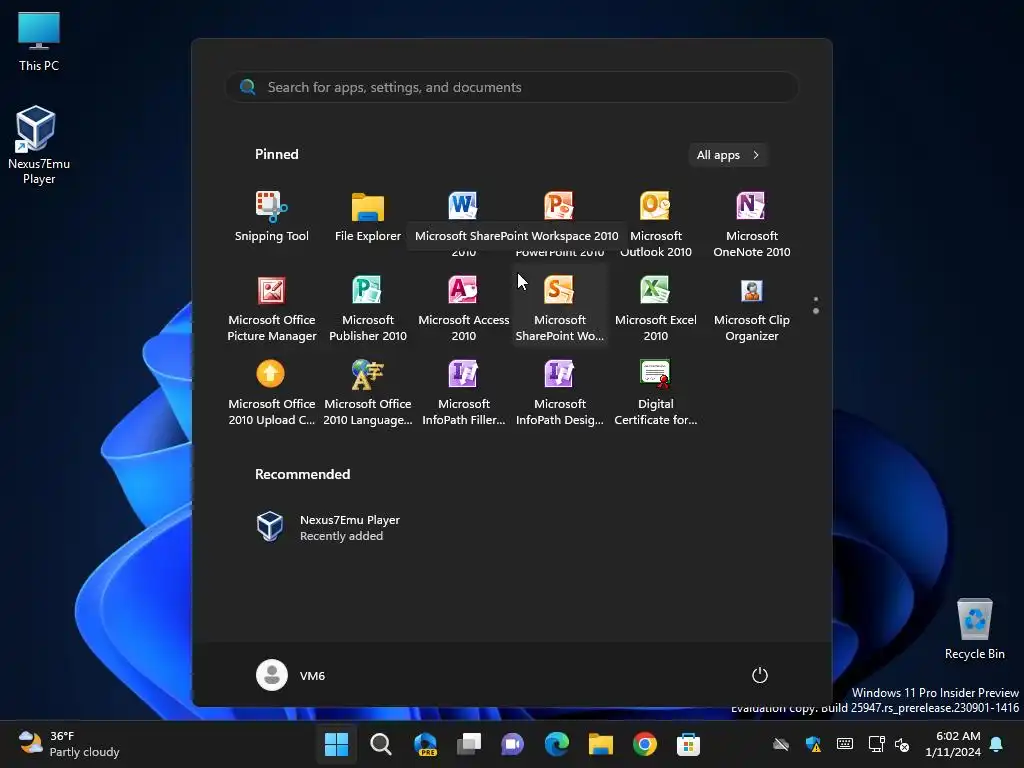
Task: Open Microsoft Publisher 2010
Action: pyautogui.click(x=368, y=306)
